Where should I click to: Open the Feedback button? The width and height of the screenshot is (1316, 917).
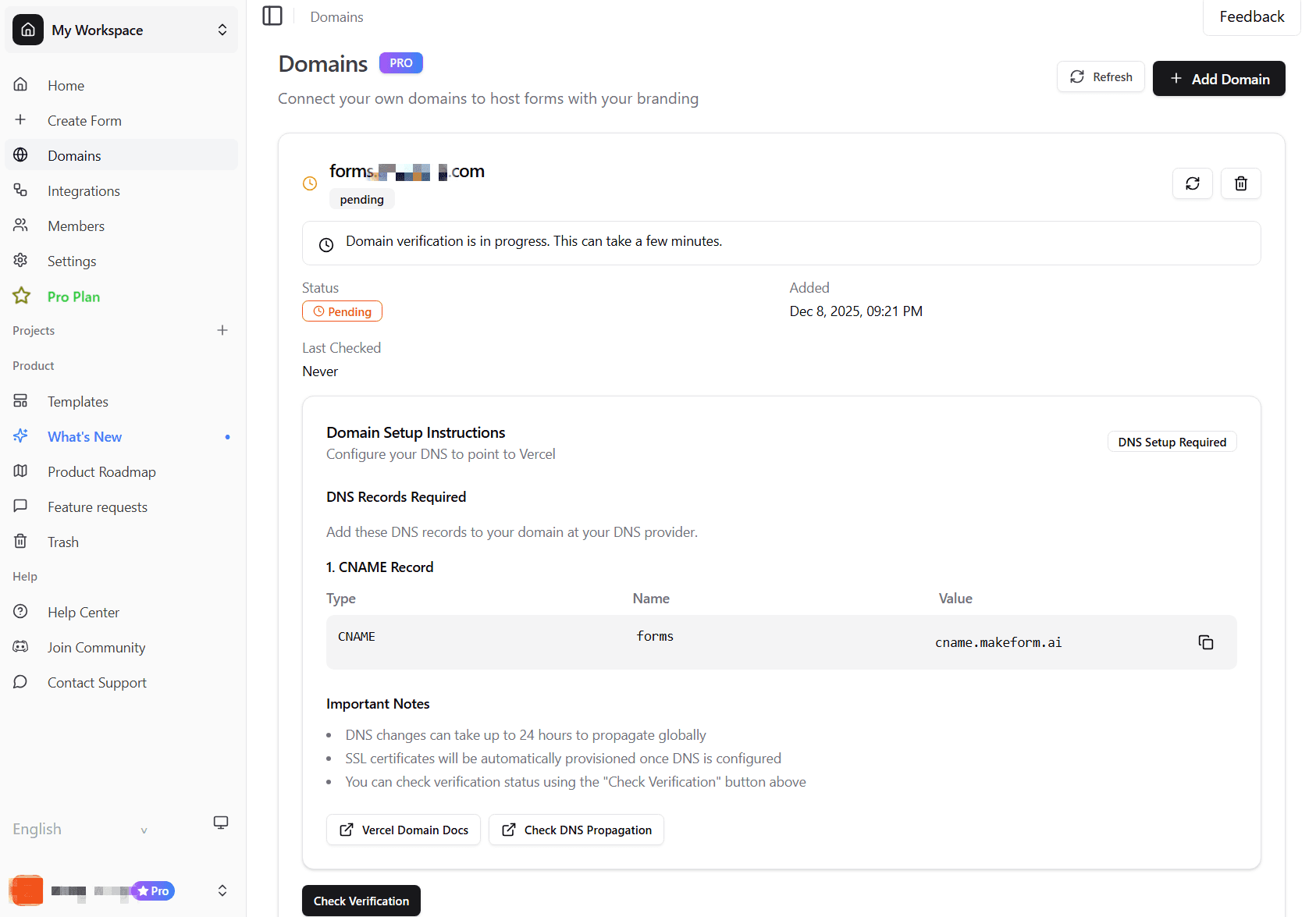point(1251,17)
